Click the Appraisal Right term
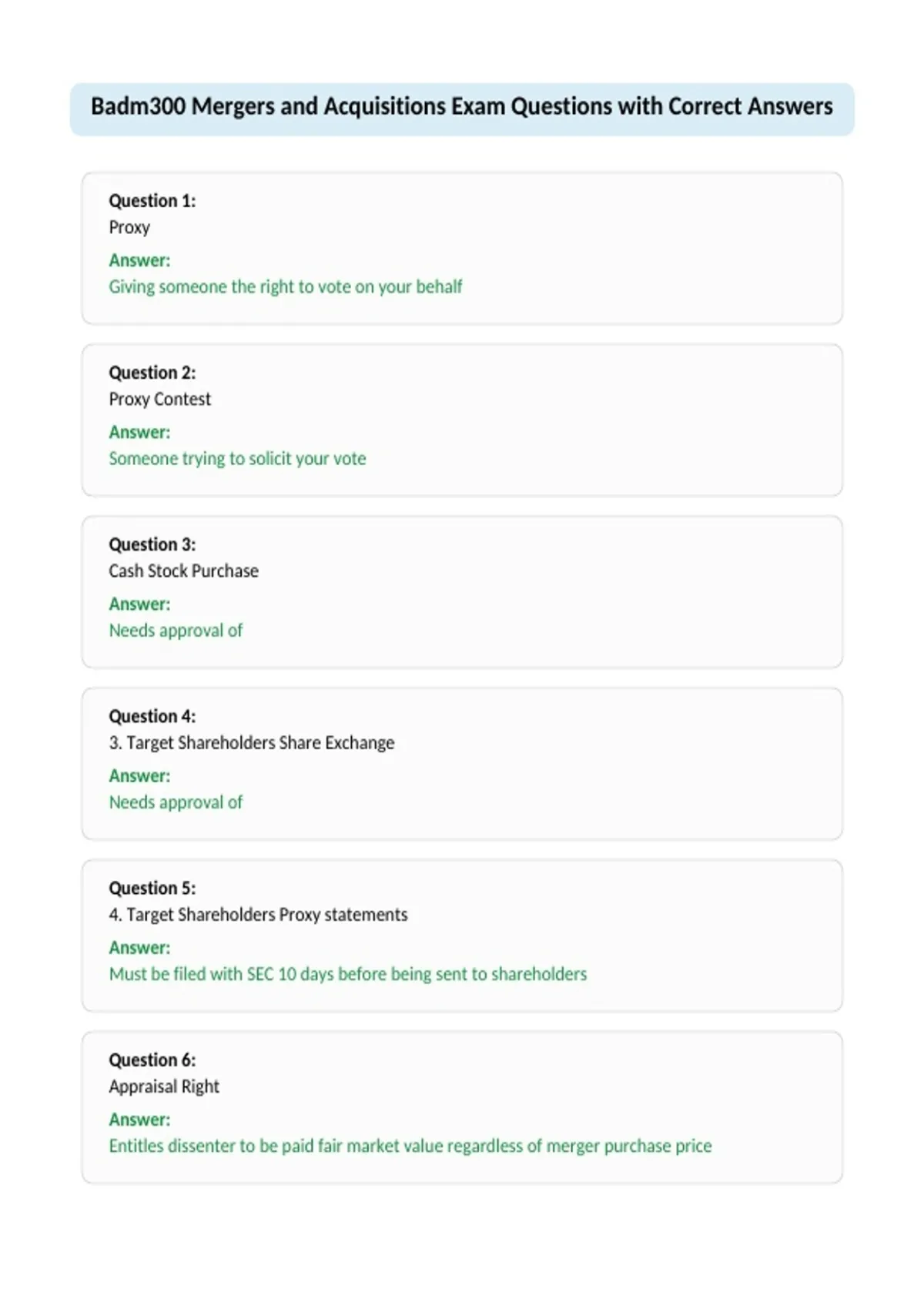Screen dimensions: 924x1309 [x=164, y=1086]
